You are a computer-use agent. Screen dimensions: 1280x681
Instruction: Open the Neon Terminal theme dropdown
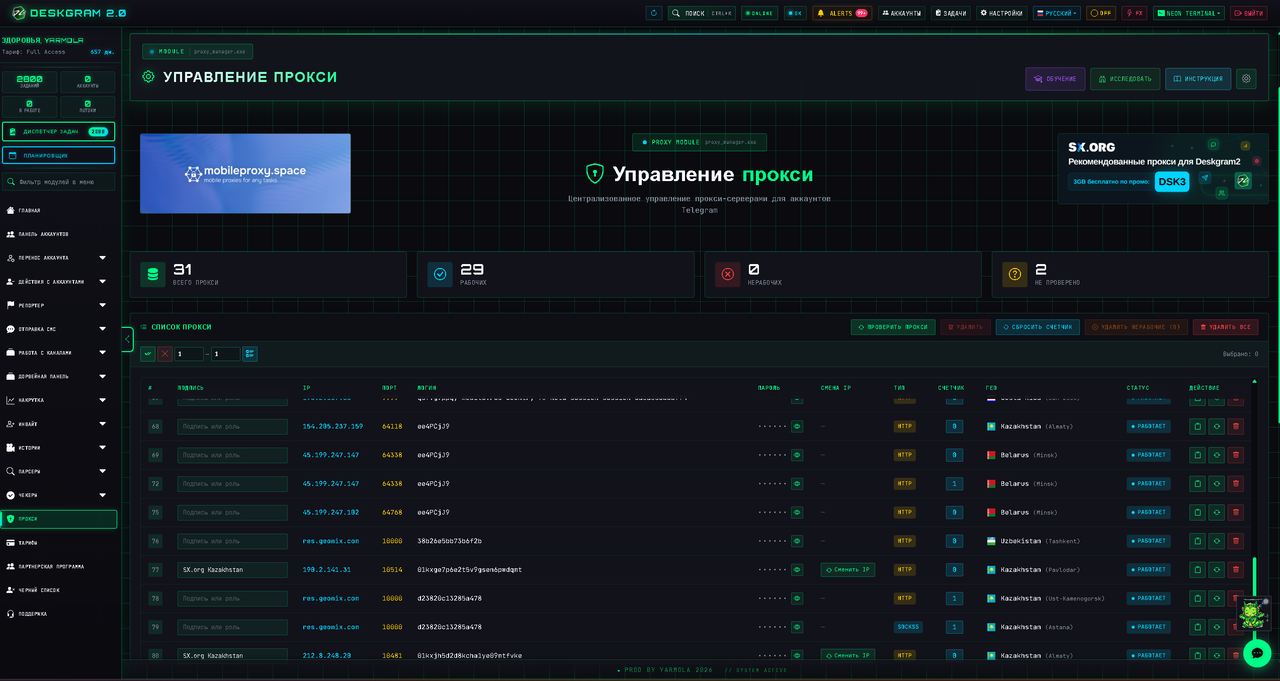[1189, 13]
